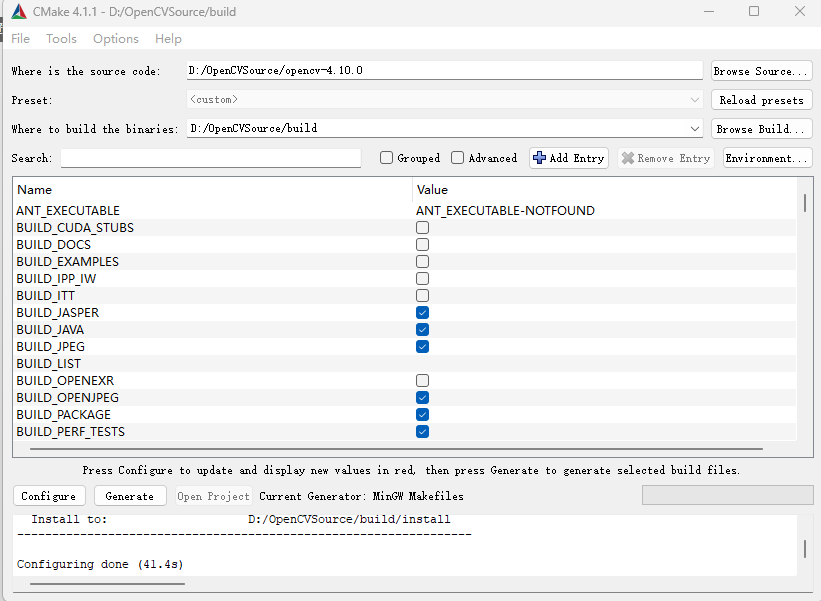The width and height of the screenshot is (821, 601).
Task: Click the empty progress bar
Action: pos(728,495)
